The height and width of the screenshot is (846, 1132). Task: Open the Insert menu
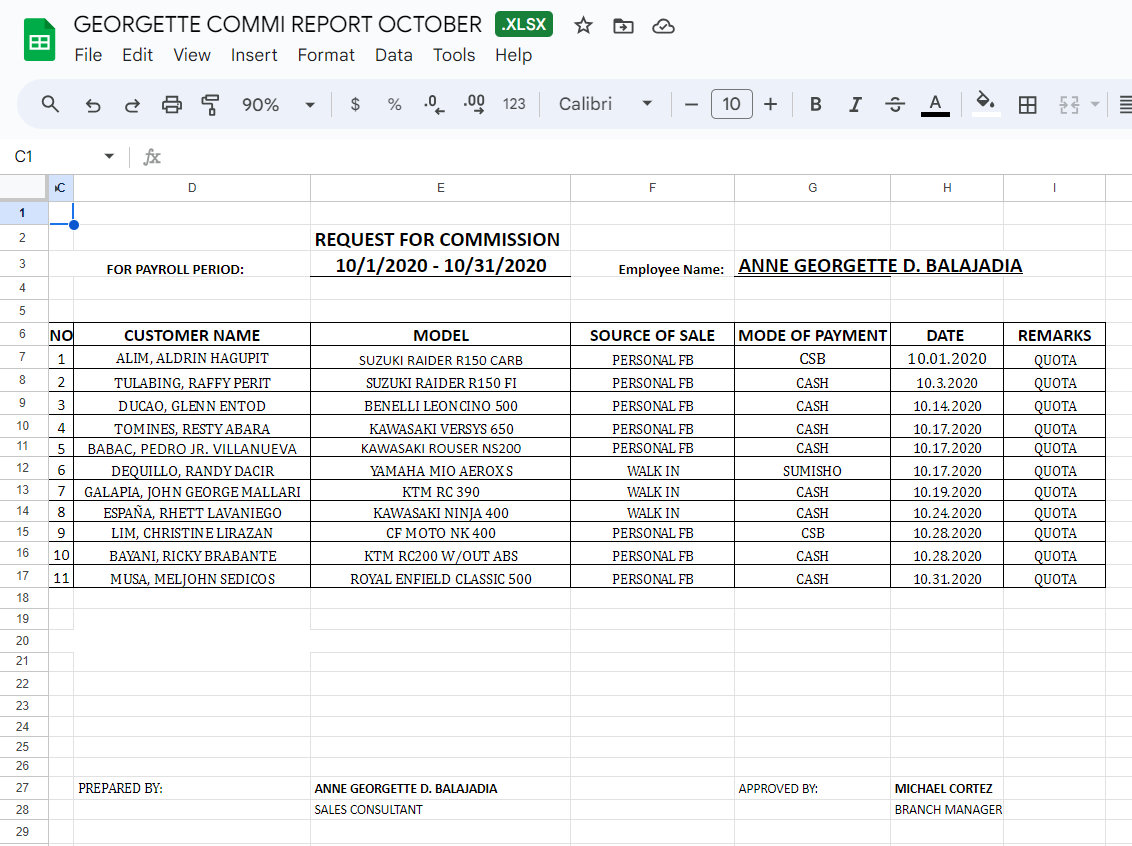point(254,55)
